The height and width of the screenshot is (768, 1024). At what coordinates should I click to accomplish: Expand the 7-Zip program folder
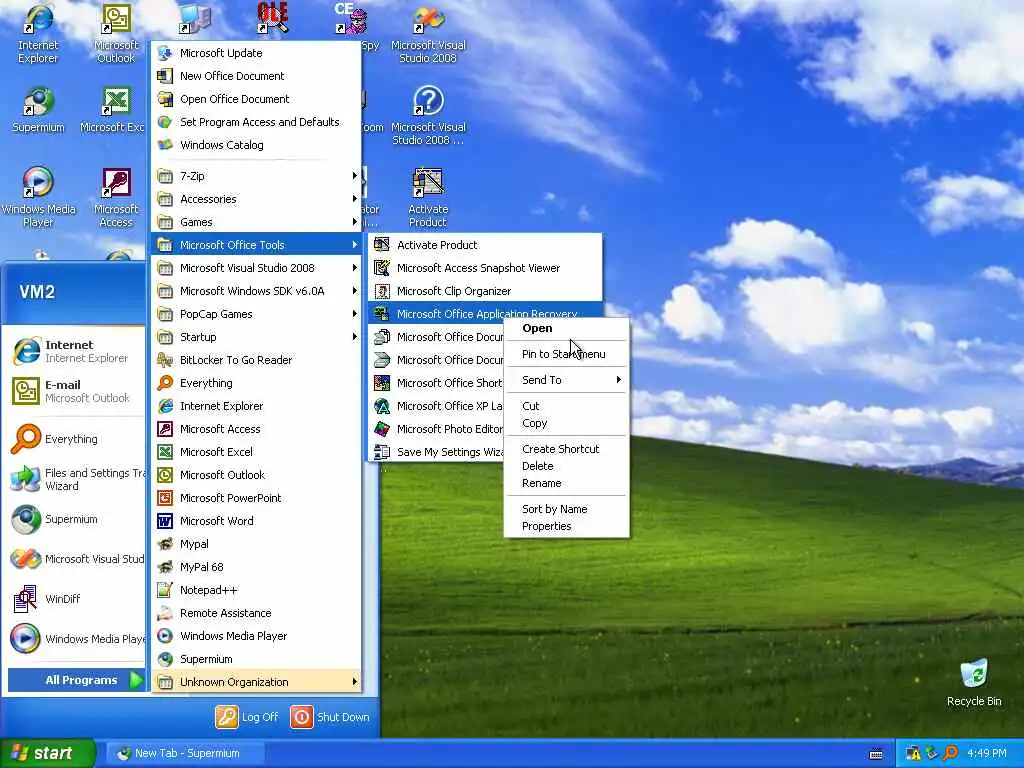pyautogui.click(x=256, y=176)
